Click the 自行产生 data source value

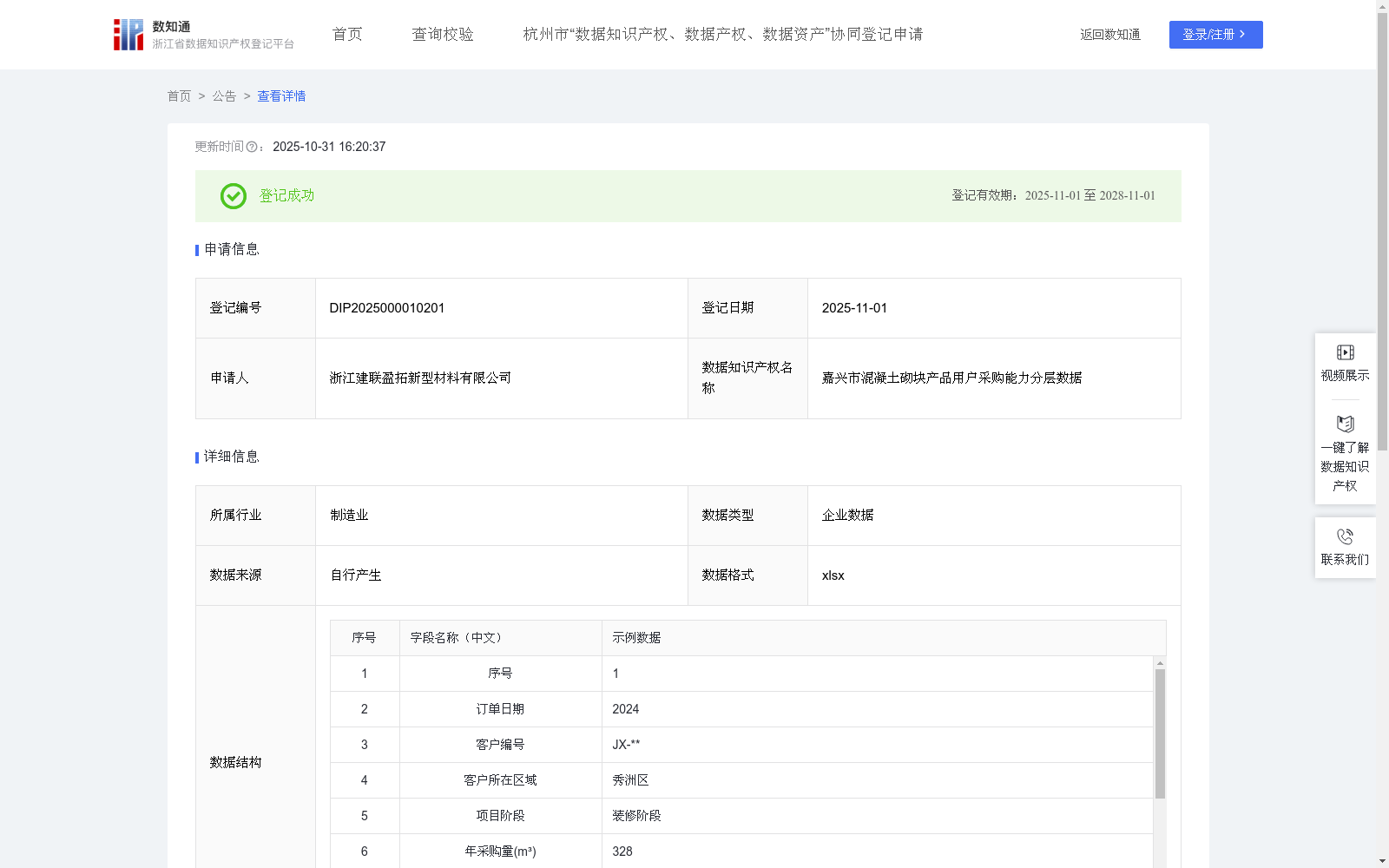click(x=356, y=575)
